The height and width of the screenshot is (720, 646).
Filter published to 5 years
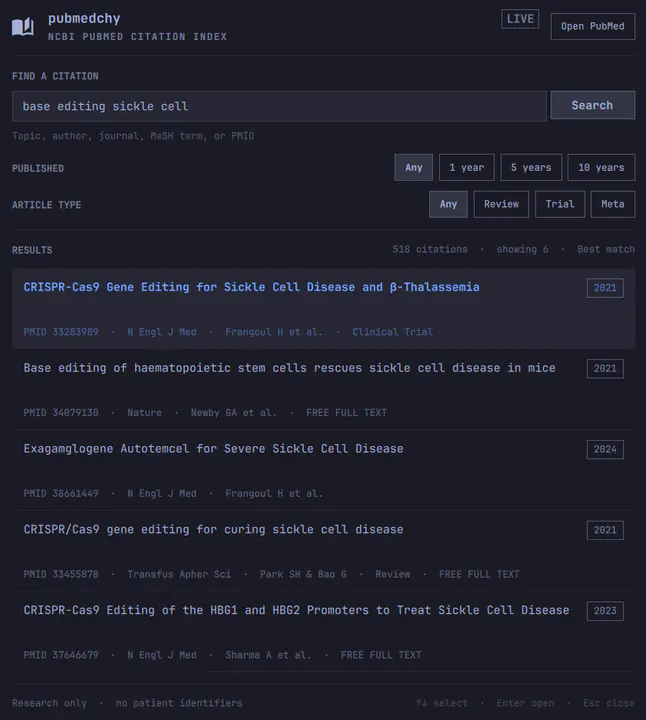click(531, 168)
